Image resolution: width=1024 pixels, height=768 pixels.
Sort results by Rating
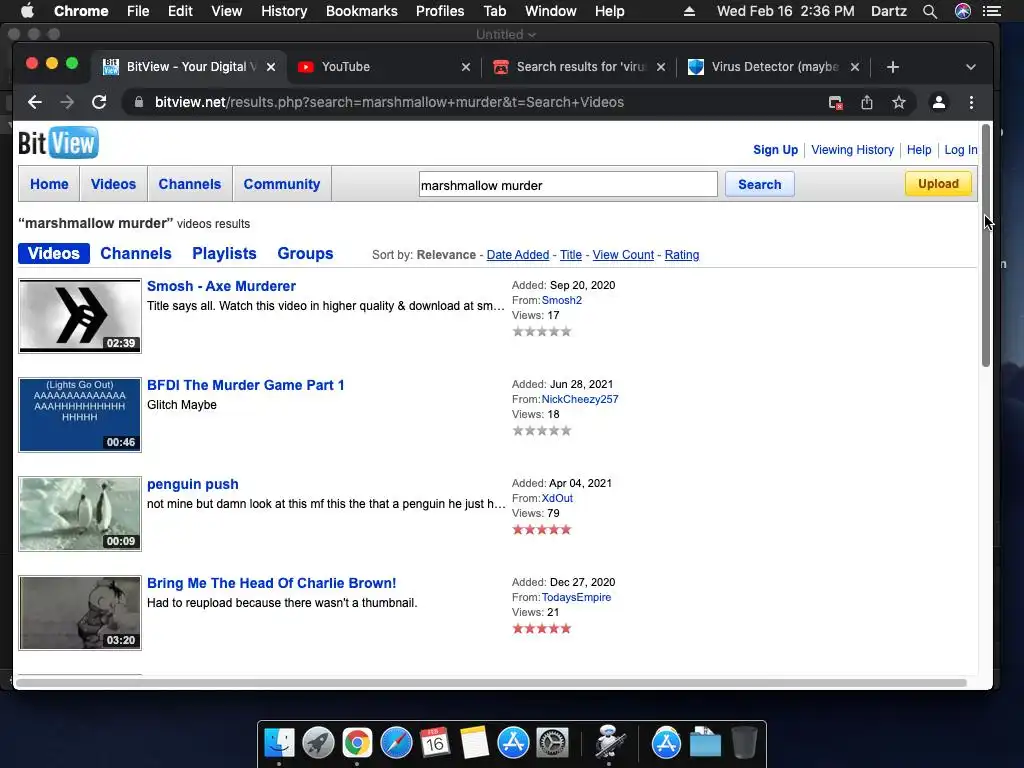(x=682, y=255)
